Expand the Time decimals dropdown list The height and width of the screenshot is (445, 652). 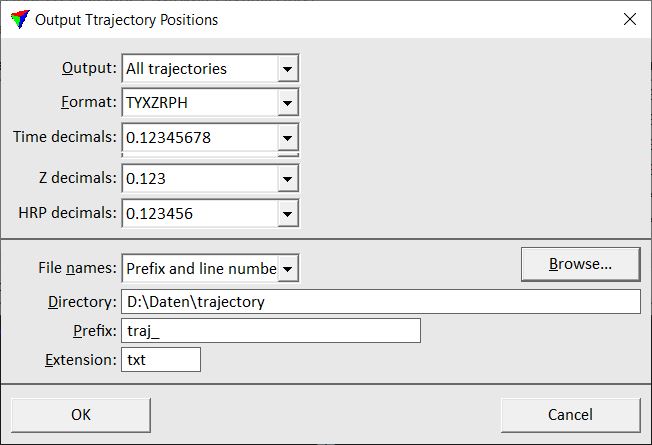pos(210,138)
